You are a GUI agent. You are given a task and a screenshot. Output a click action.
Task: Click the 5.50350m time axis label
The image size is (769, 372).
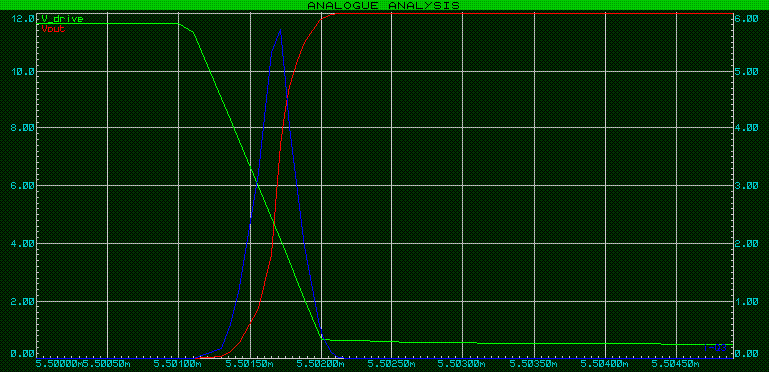pos(534,365)
